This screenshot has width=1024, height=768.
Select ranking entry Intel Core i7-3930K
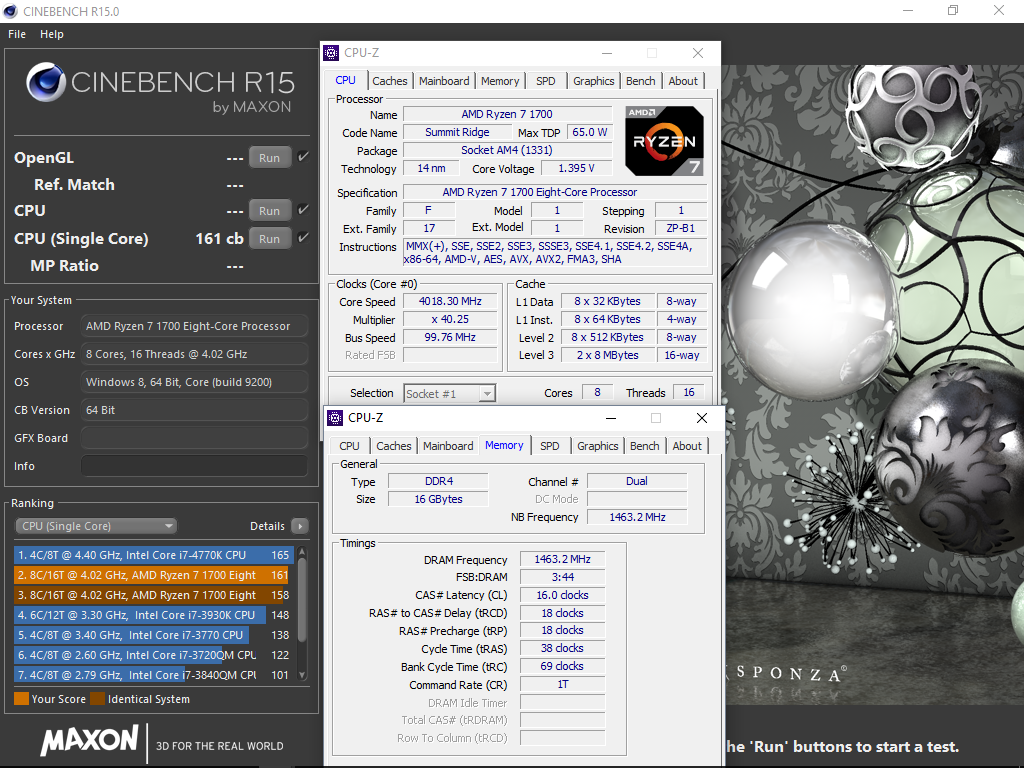tap(153, 615)
